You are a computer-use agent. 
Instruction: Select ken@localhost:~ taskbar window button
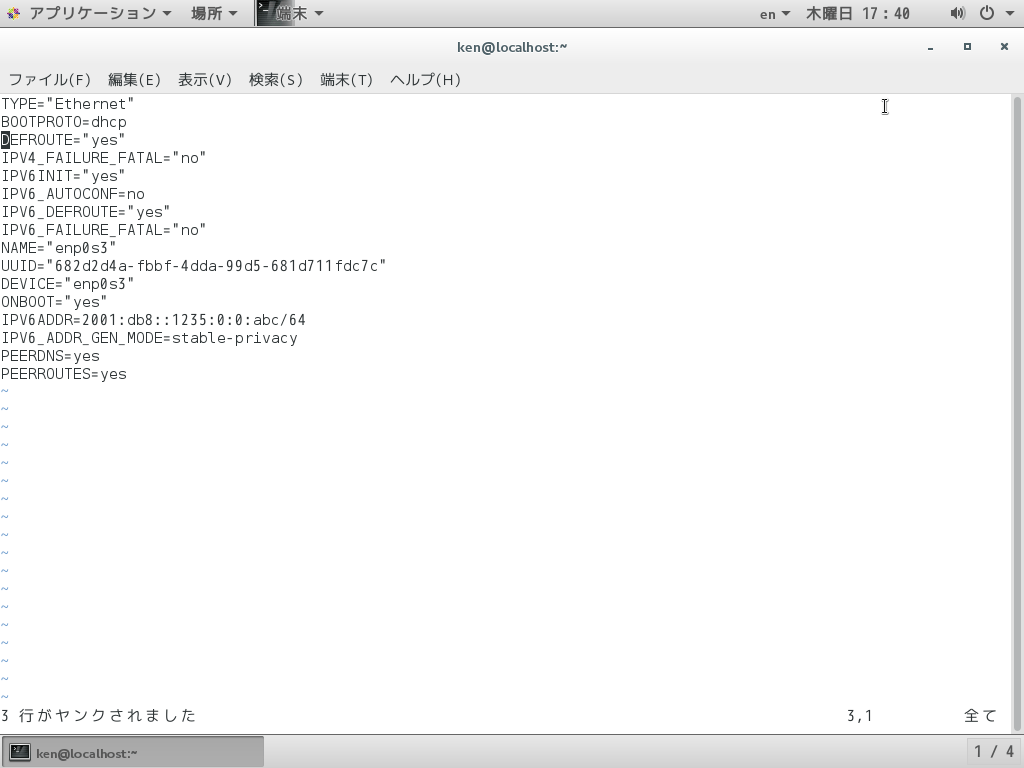tap(133, 752)
